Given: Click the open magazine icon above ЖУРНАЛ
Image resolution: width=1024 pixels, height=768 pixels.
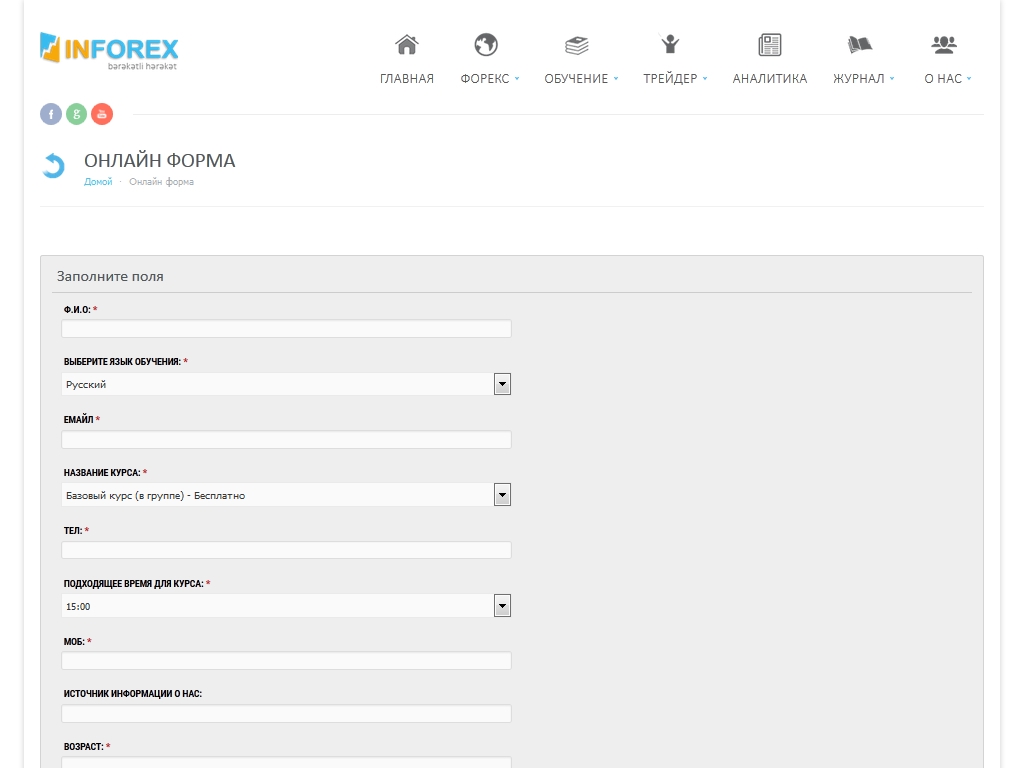Looking at the screenshot, I should 859,45.
